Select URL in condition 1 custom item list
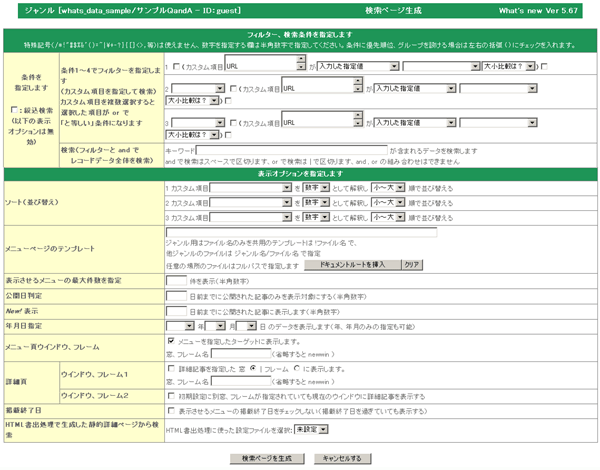This screenshot has width=600, height=470. click(x=260, y=67)
